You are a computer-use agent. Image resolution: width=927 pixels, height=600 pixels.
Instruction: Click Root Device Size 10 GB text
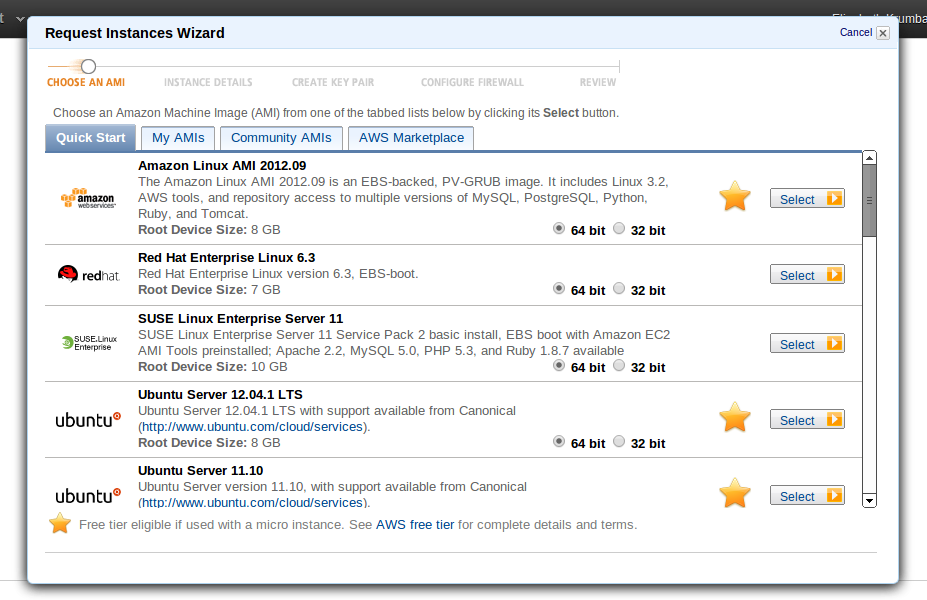tap(213, 367)
